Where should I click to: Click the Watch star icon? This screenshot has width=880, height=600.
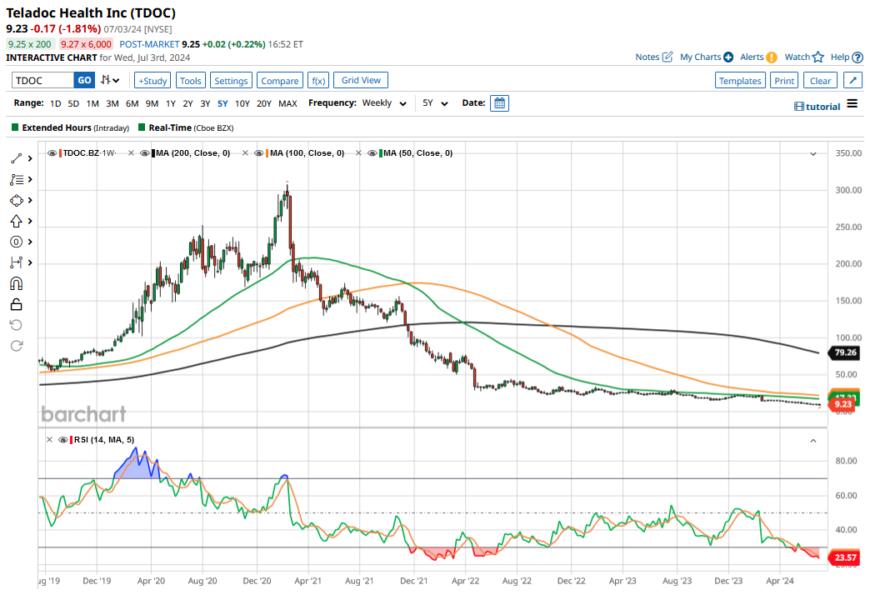click(818, 57)
